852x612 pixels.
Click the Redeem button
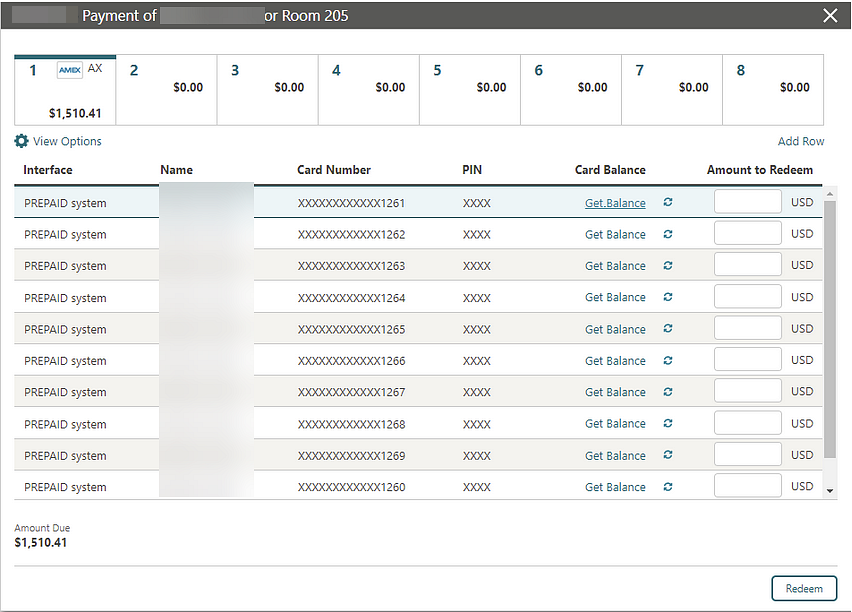[804, 589]
